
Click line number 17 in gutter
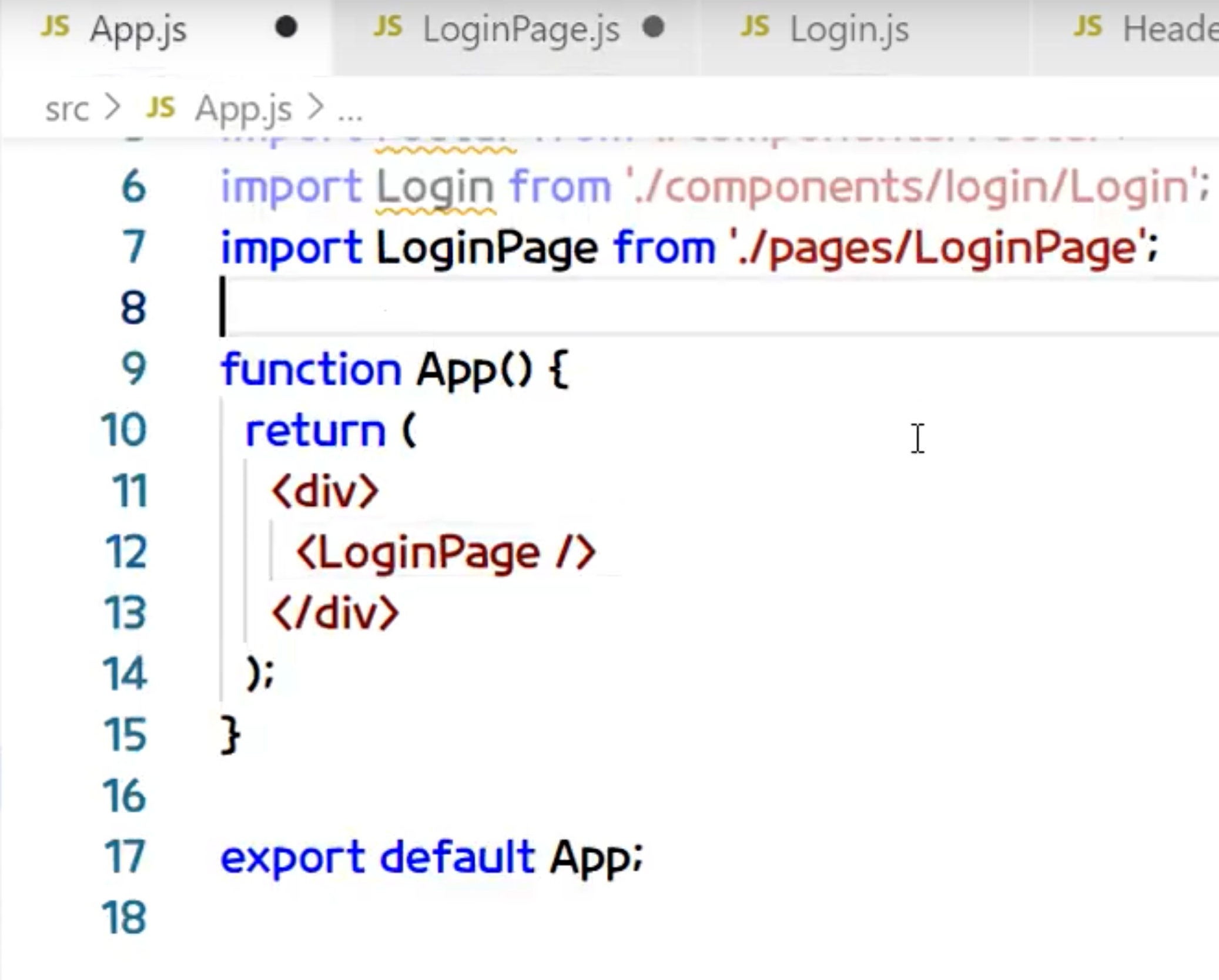click(x=125, y=857)
